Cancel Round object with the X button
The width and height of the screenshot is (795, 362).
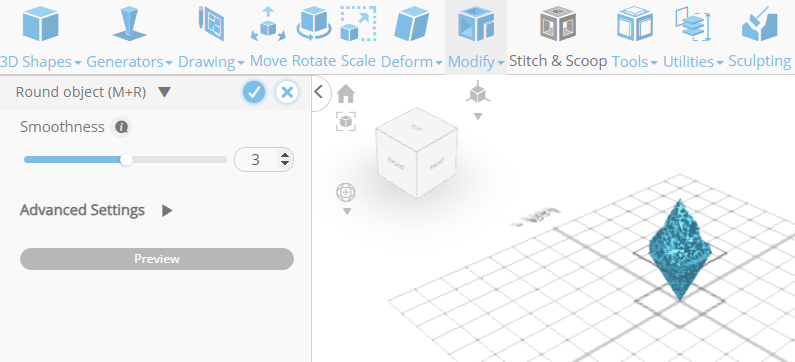point(287,92)
